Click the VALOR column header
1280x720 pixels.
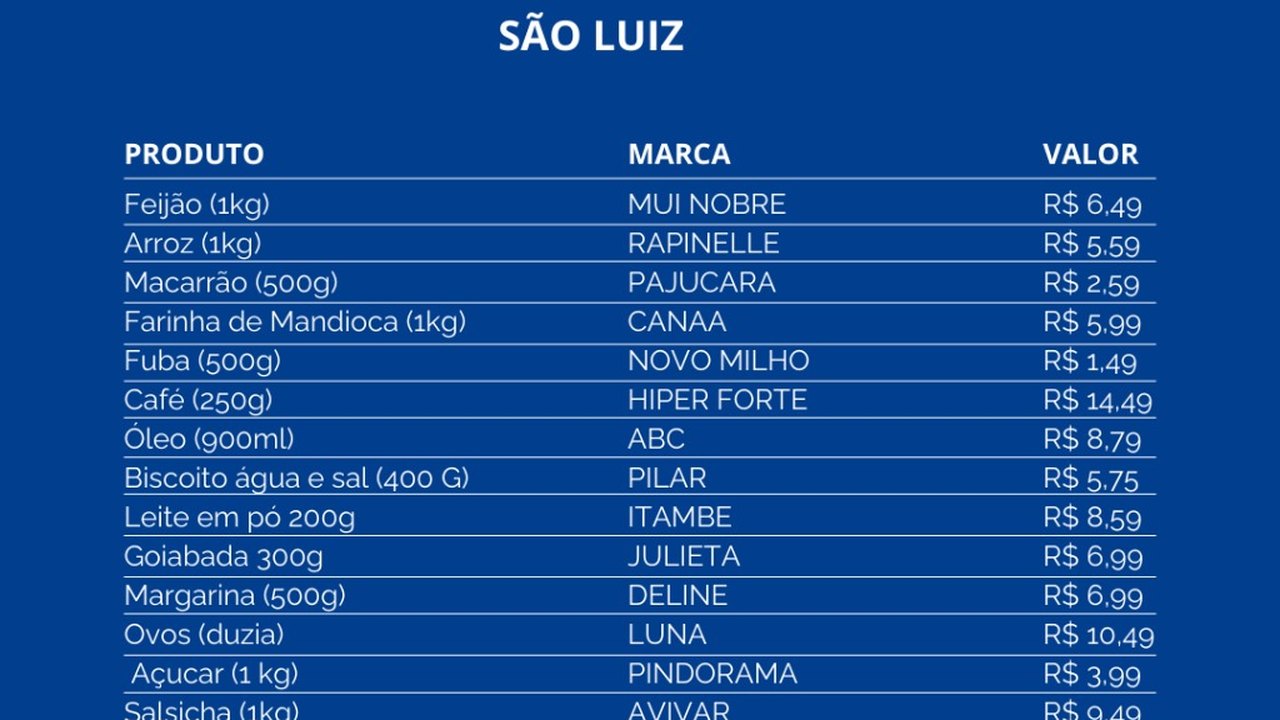pyautogui.click(x=1090, y=154)
